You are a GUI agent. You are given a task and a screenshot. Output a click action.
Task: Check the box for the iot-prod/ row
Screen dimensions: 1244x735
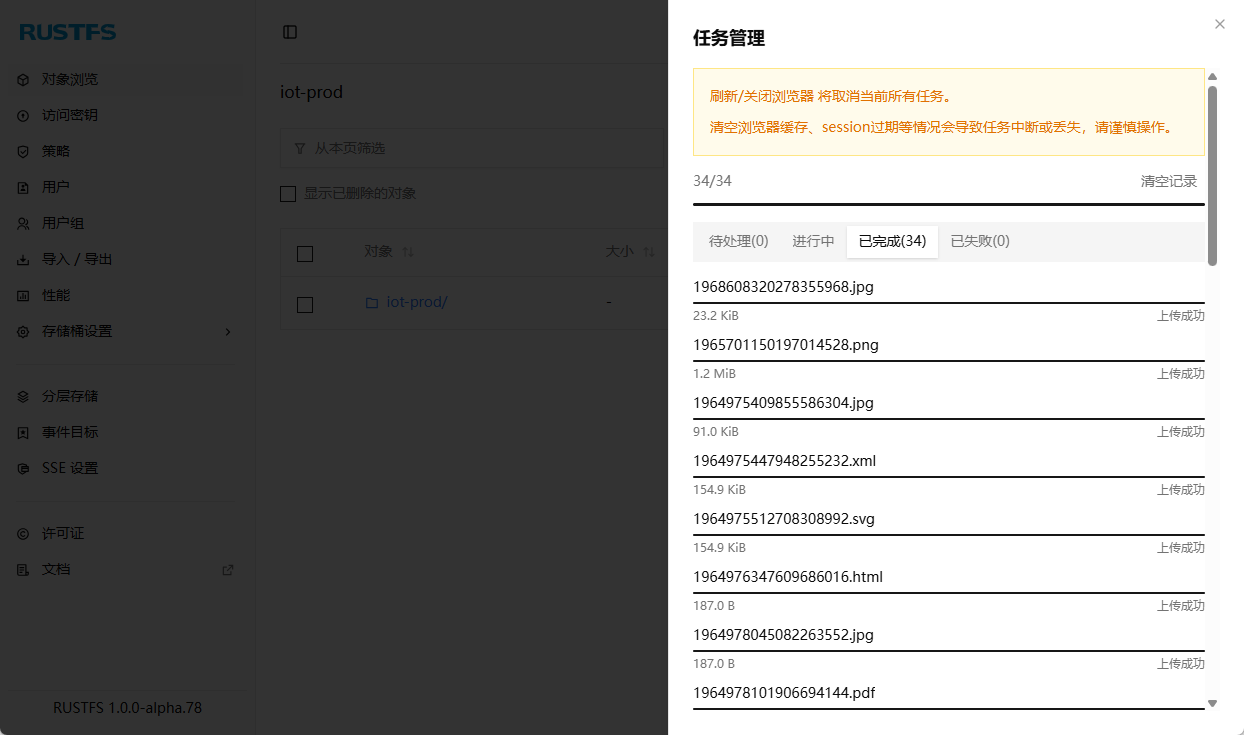[x=305, y=304]
